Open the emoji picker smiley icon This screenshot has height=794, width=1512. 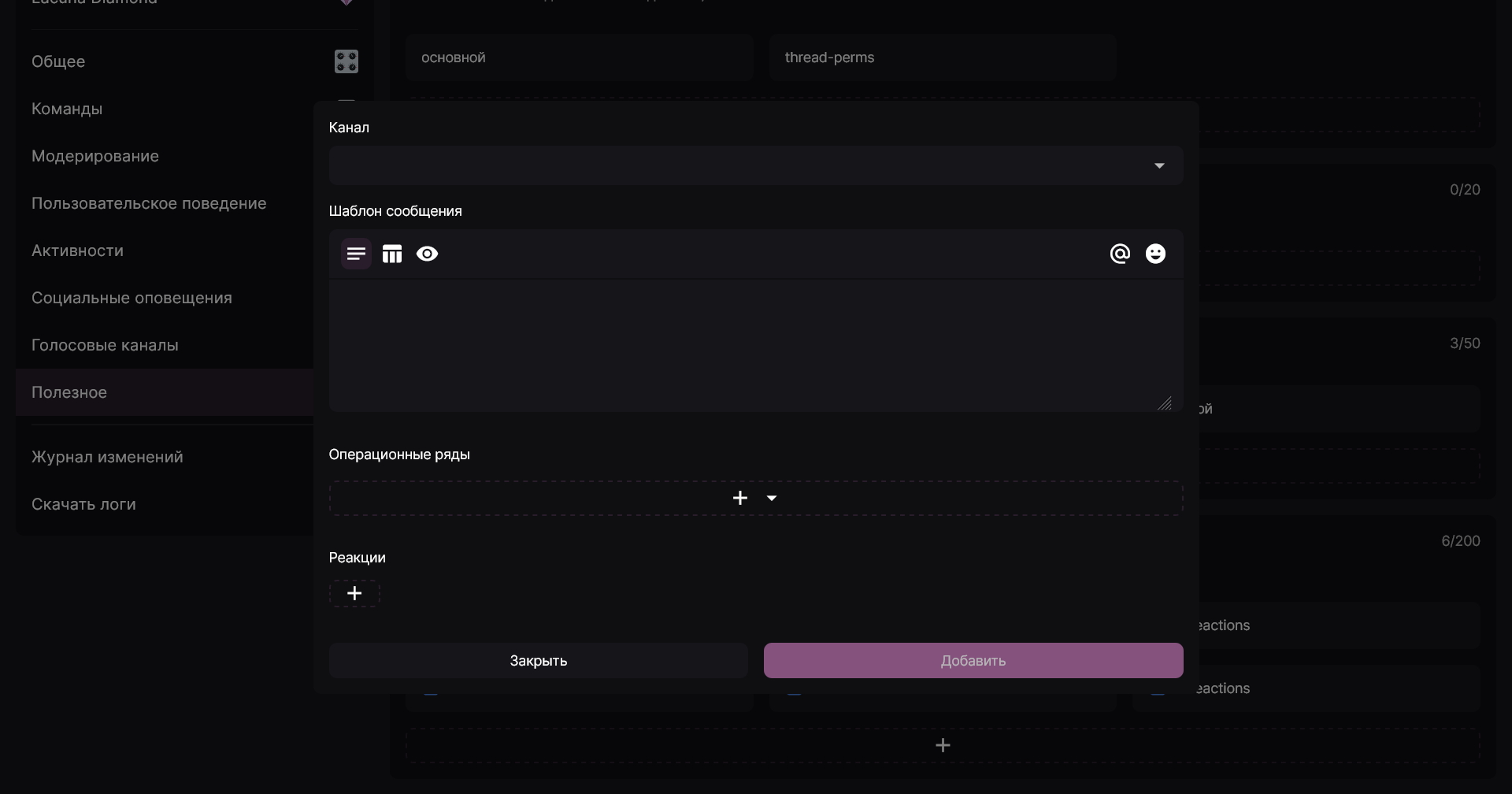click(1155, 254)
